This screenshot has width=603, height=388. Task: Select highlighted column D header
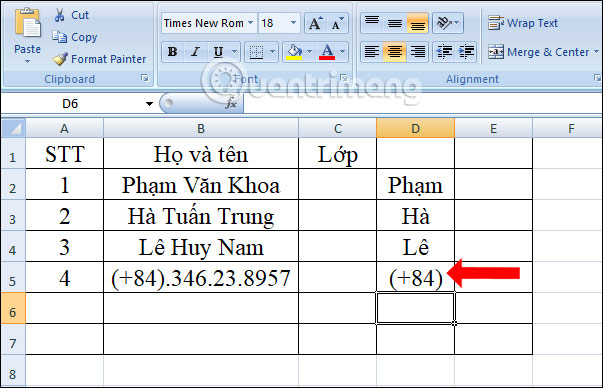point(415,128)
